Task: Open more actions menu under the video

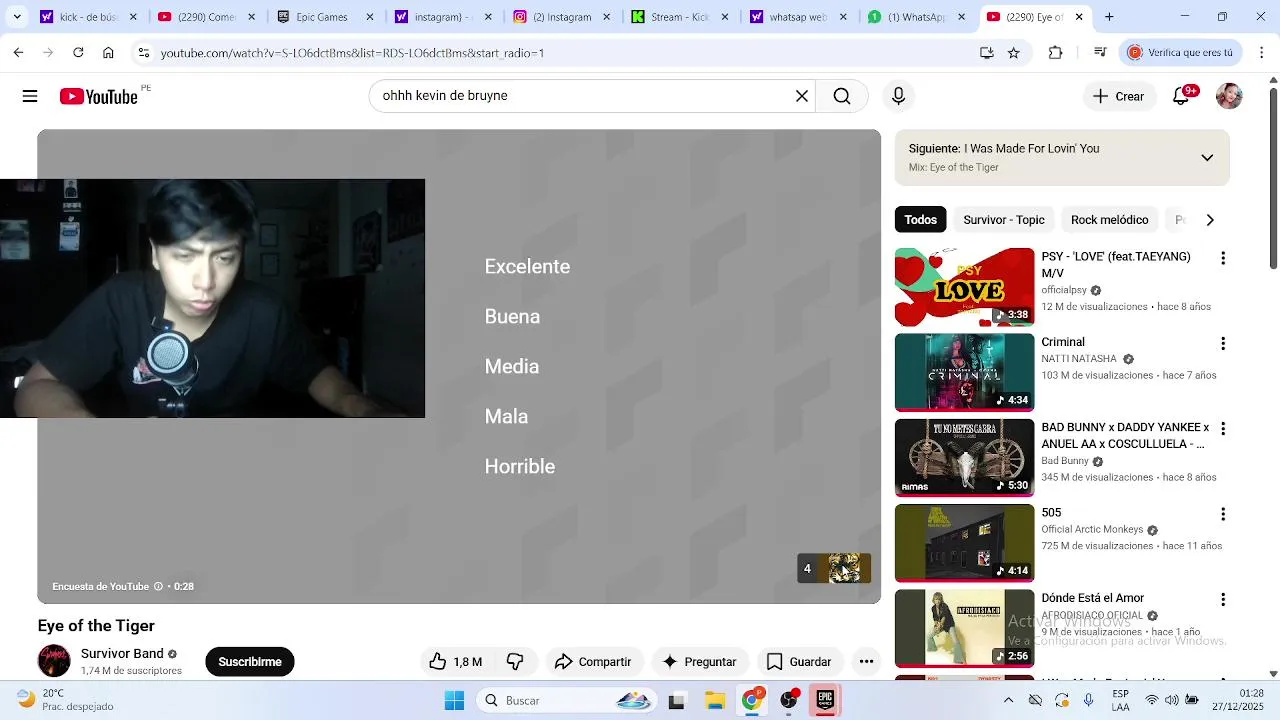Action: (866, 661)
